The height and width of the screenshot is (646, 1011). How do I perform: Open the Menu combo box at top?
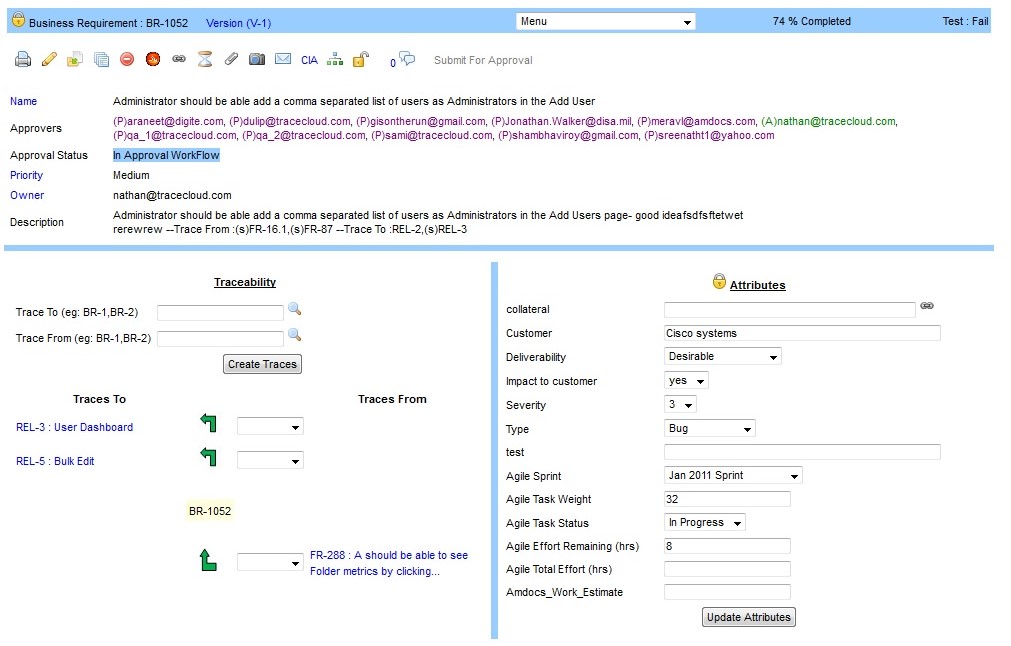point(605,20)
